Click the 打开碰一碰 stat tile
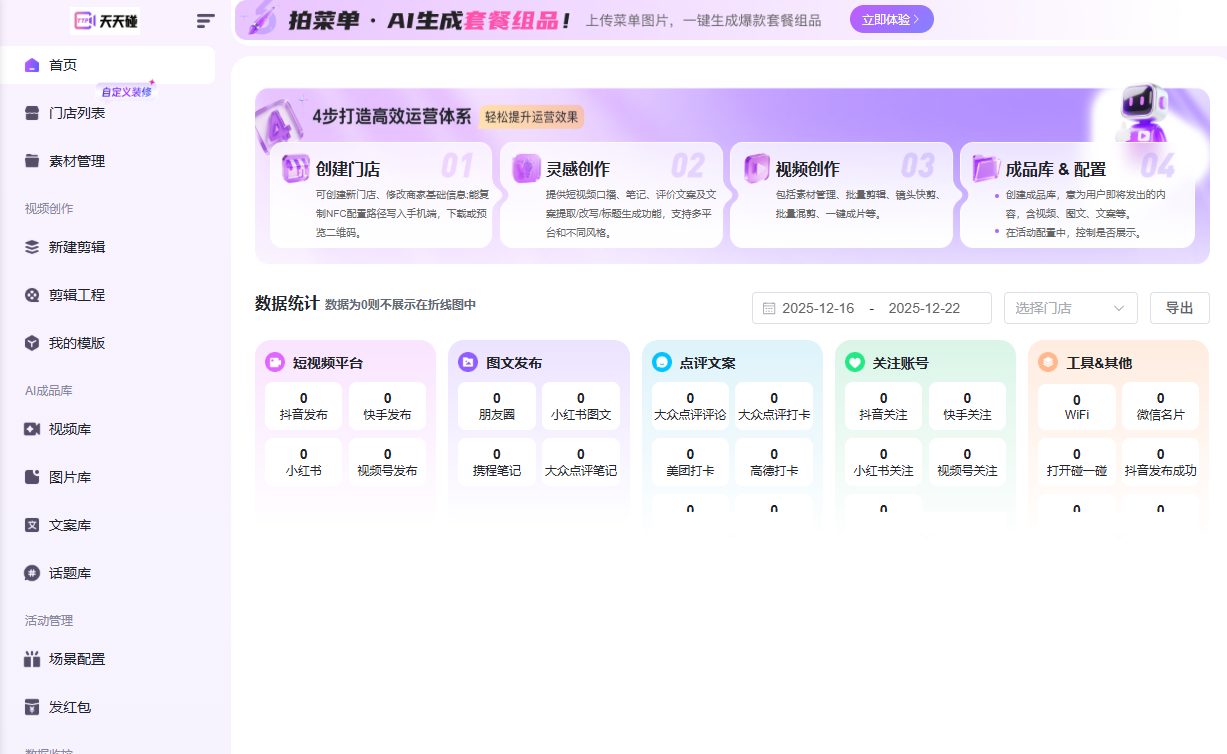 [1077, 462]
